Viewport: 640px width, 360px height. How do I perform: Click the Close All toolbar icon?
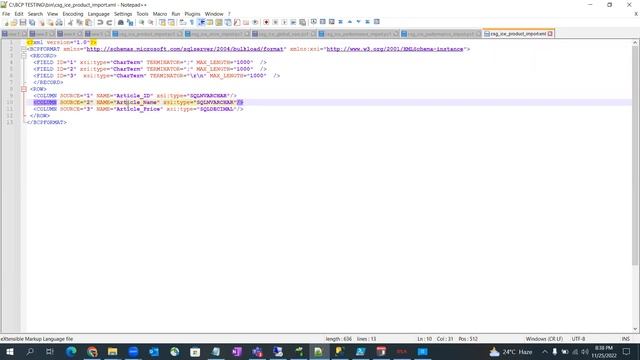pos(50,22)
